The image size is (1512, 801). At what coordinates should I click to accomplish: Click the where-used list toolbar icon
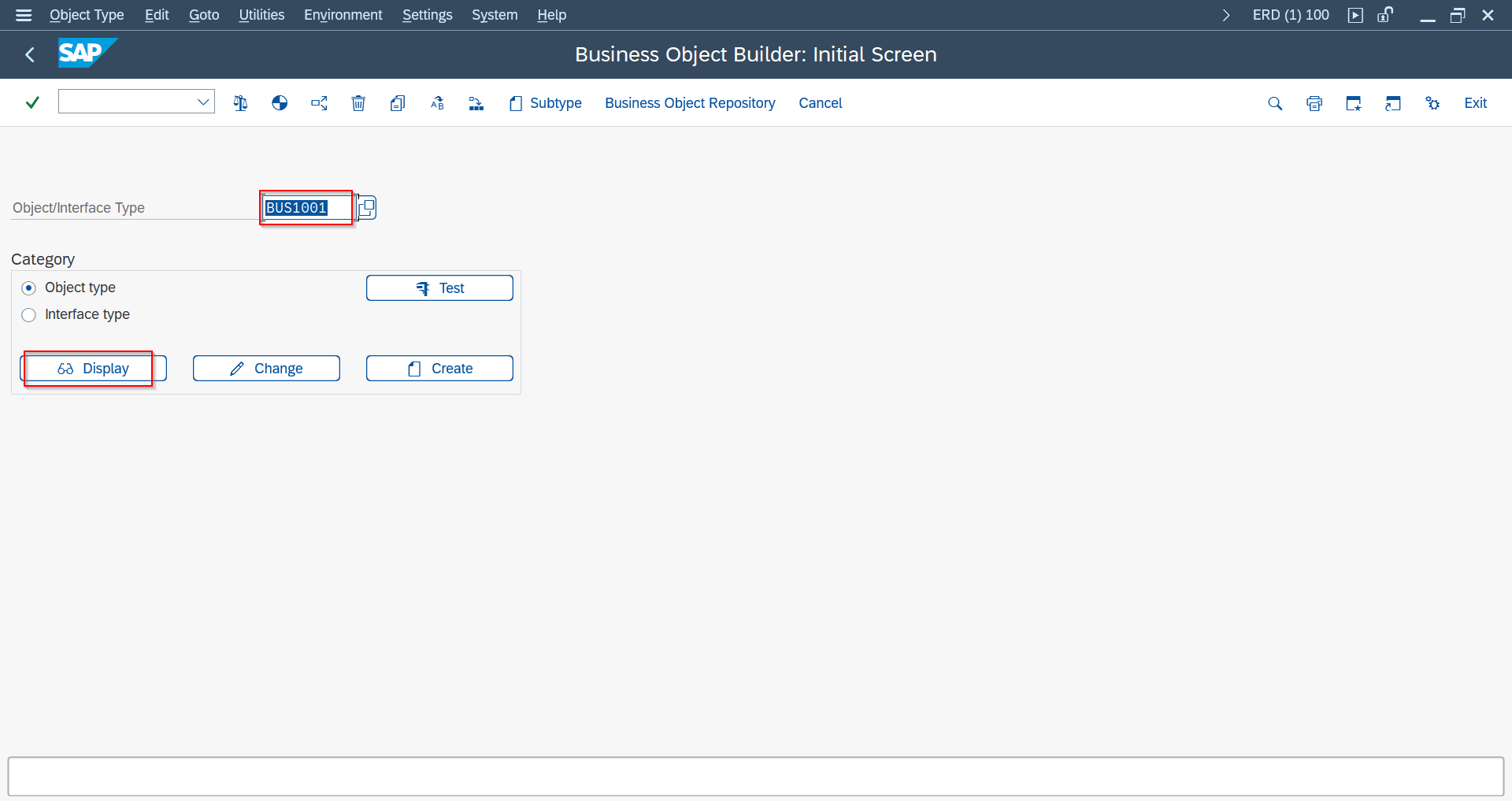coord(319,103)
